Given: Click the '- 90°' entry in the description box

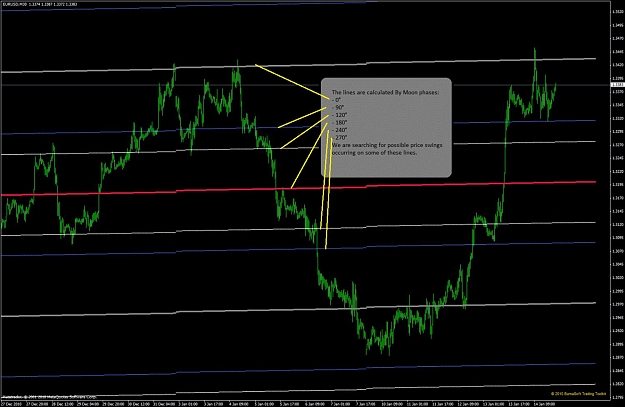Looking at the screenshot, I should 338,107.
